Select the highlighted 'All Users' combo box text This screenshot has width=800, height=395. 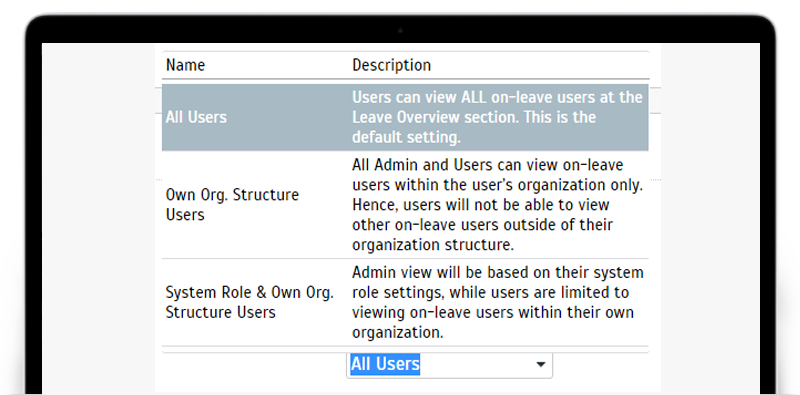point(385,364)
